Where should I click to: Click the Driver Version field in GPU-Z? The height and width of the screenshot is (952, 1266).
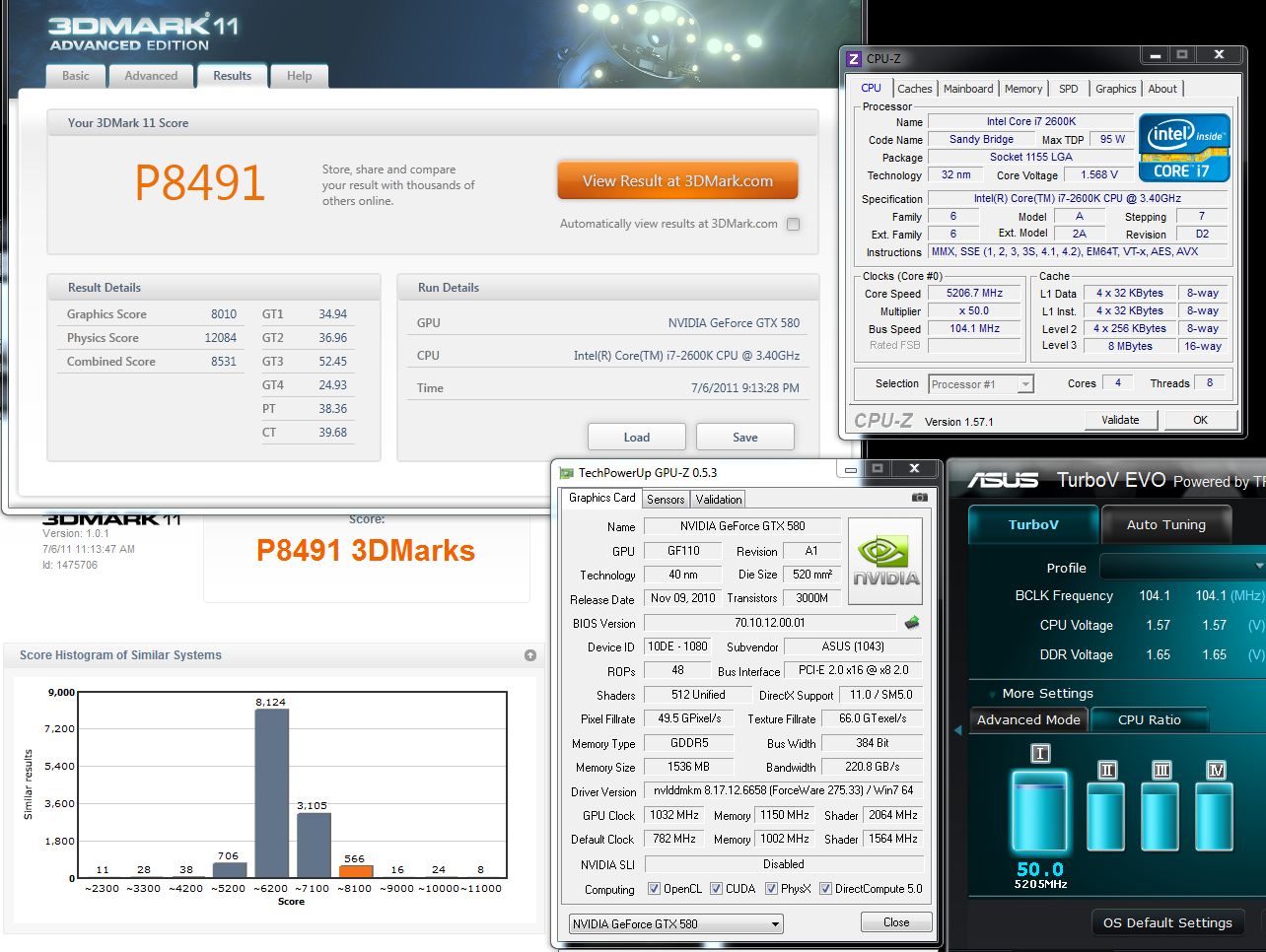(784, 790)
